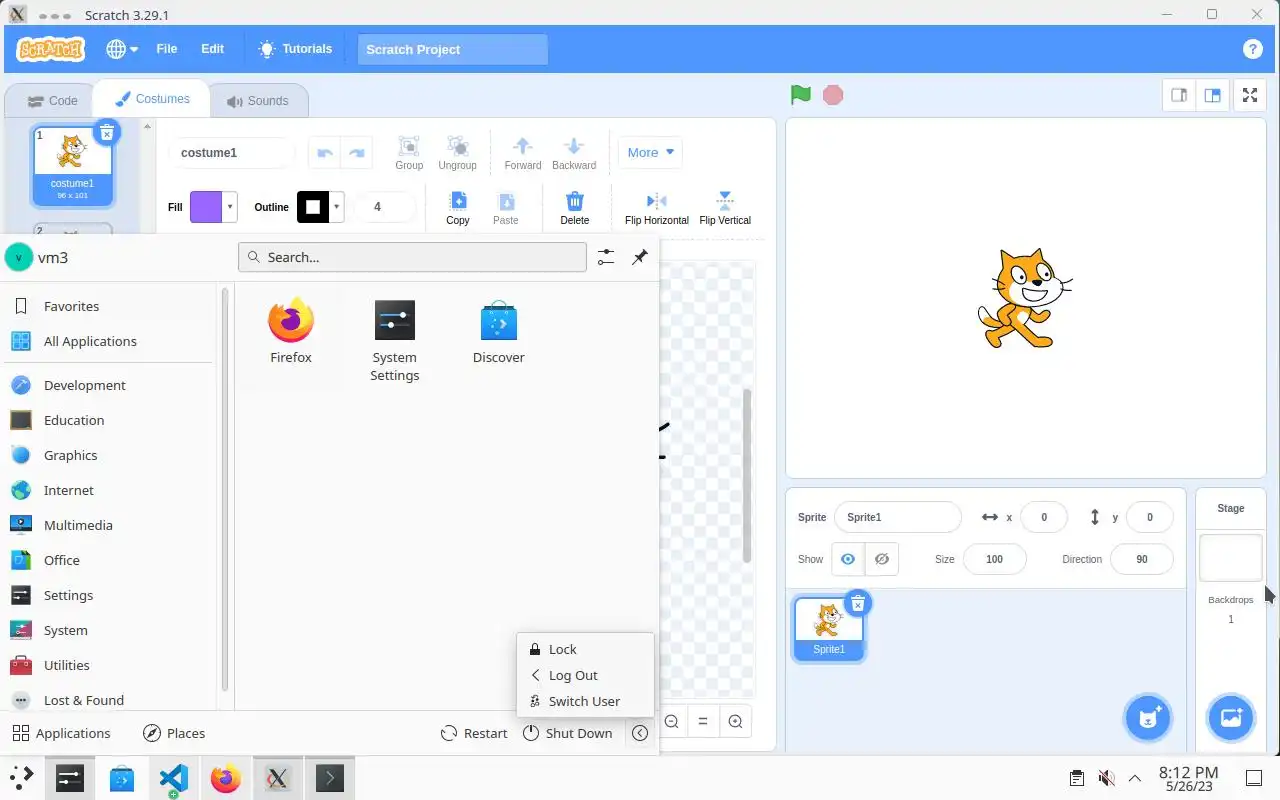The height and width of the screenshot is (800, 1280).
Task: Move selection Forward one layer
Action: pos(522,153)
